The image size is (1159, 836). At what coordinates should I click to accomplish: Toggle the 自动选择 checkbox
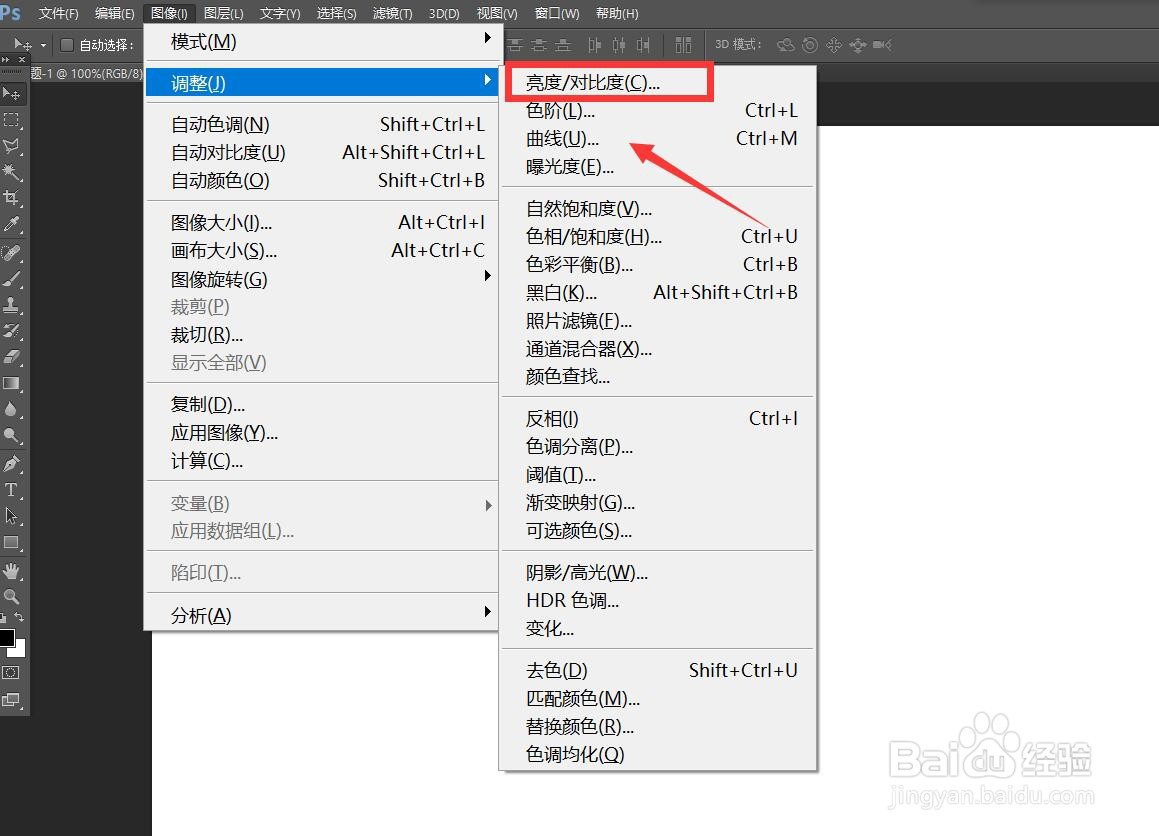67,45
